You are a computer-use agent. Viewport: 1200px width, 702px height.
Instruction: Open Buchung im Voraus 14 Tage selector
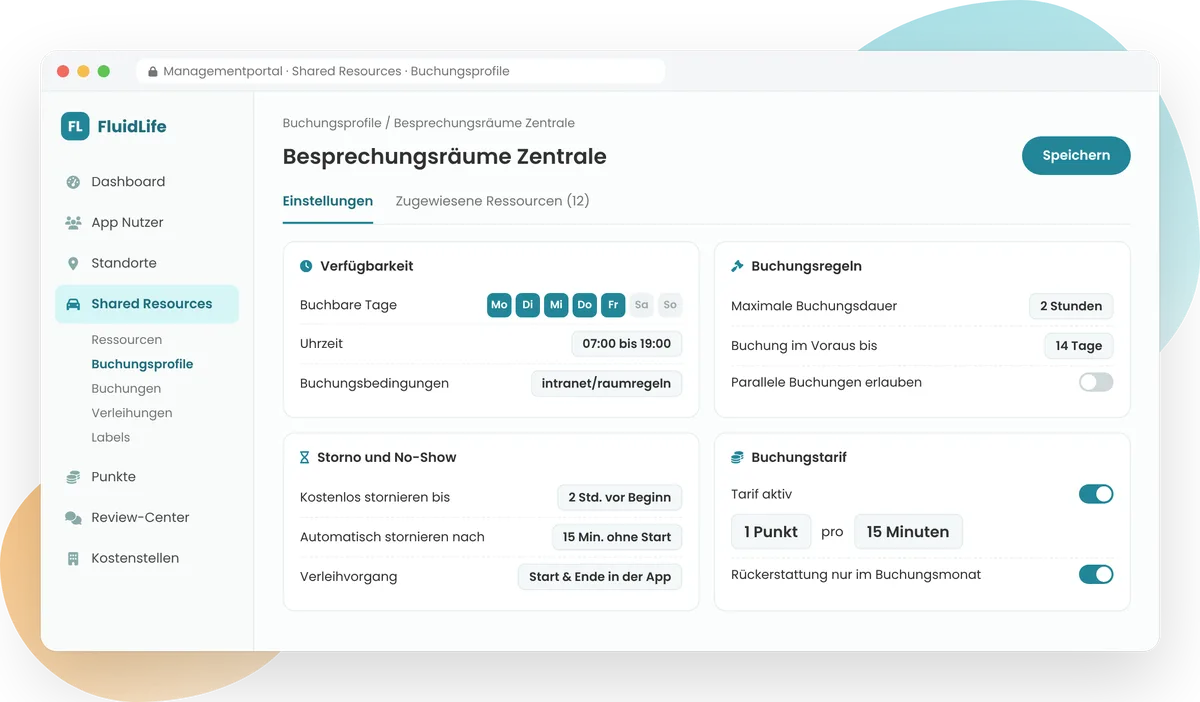(x=1078, y=346)
